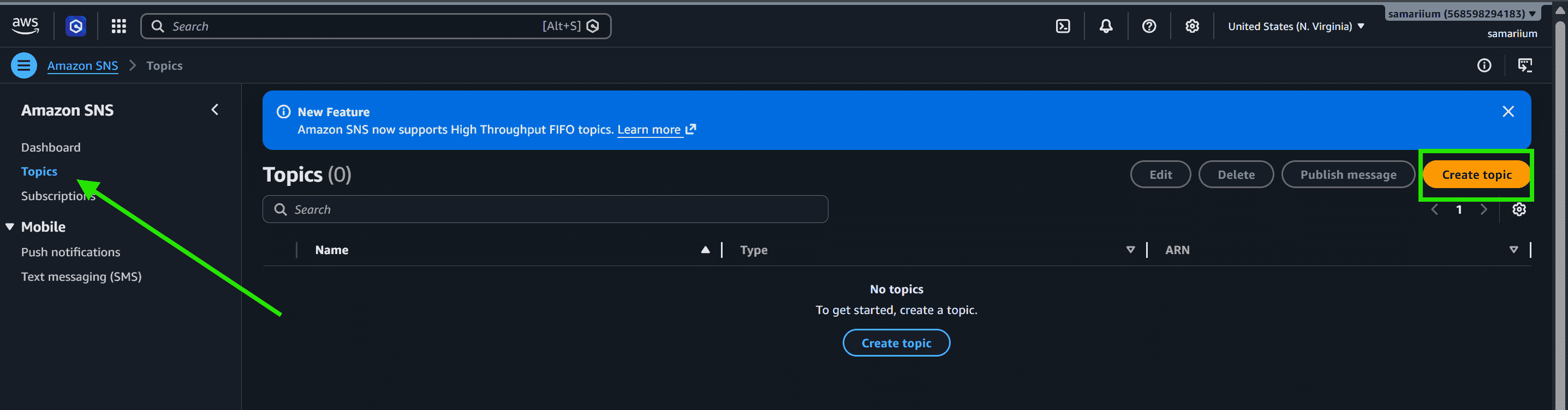1568x410 pixels.
Task: Click the Publish message button
Action: [x=1348, y=174]
